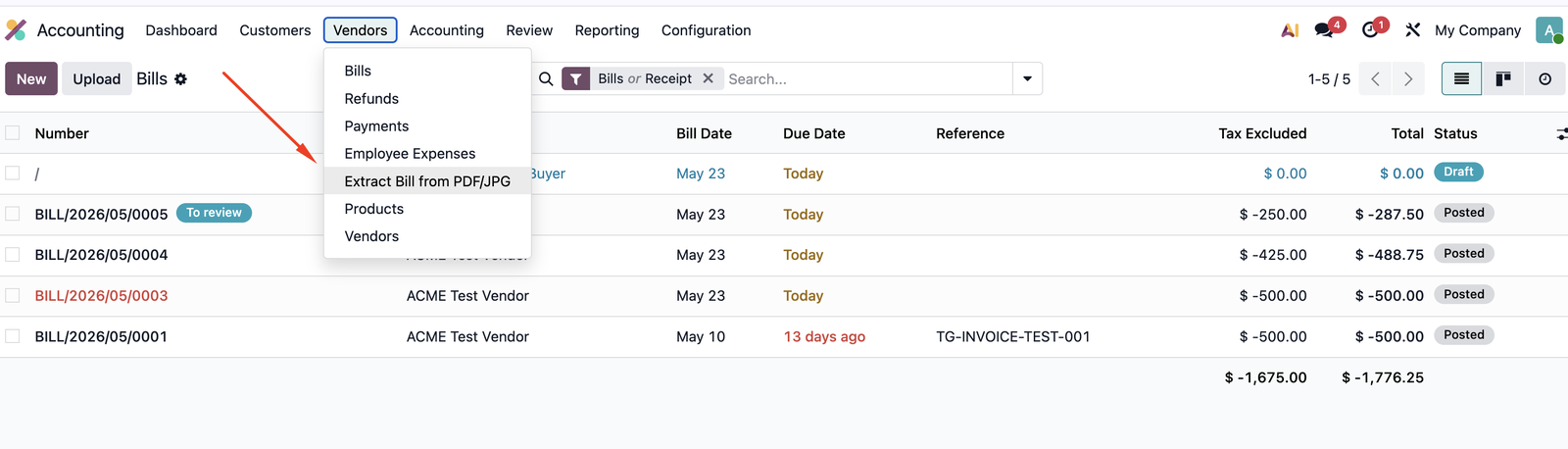
Task: Choose Refunds in Vendors dropdown
Action: click(427, 99)
